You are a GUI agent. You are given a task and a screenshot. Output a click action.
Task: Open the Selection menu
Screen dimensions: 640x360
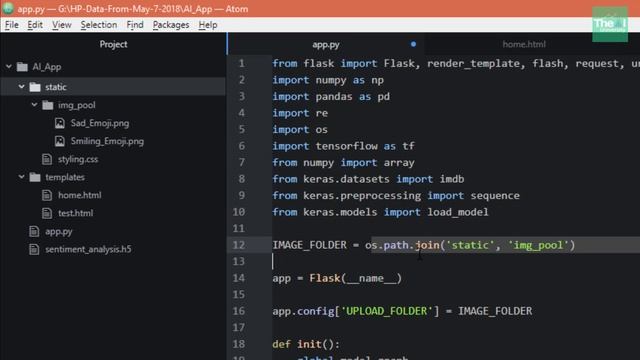(99, 25)
